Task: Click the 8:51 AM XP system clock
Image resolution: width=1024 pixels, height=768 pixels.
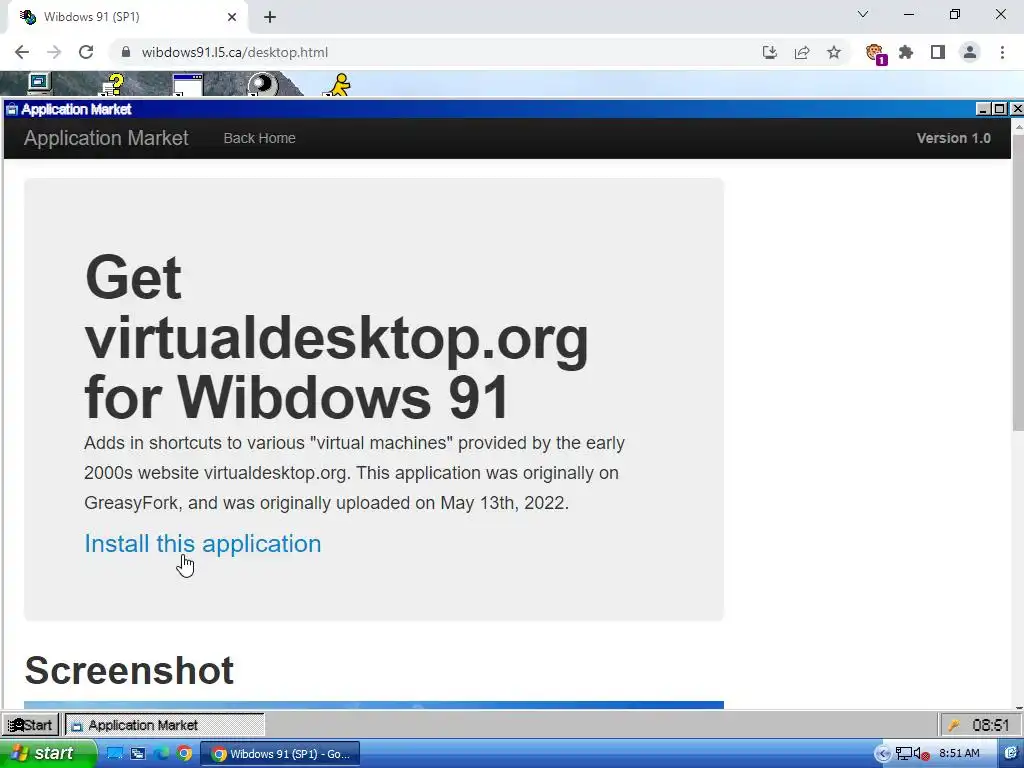Action: [959, 754]
